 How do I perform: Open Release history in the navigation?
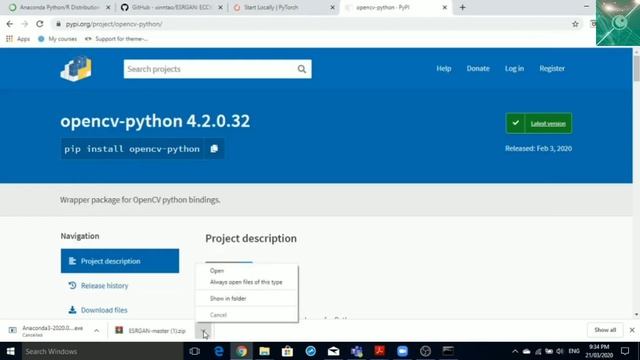pyautogui.click(x=104, y=286)
